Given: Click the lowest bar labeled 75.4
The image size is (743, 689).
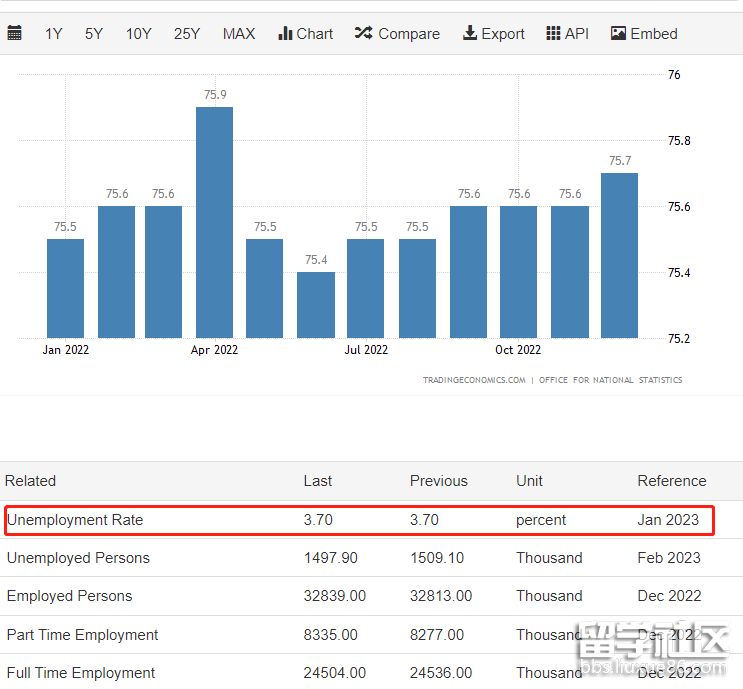Looking at the screenshot, I should 316,305.
